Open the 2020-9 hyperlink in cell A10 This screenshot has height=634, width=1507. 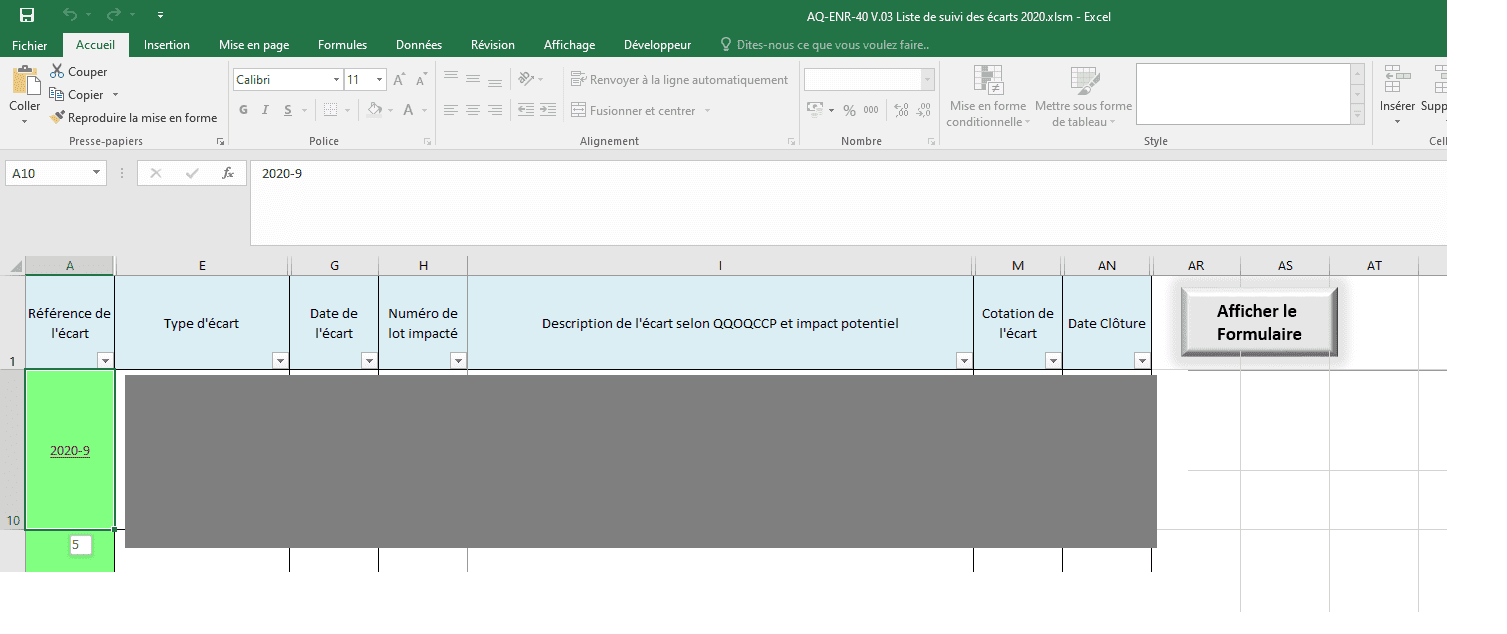pyautogui.click(x=70, y=451)
